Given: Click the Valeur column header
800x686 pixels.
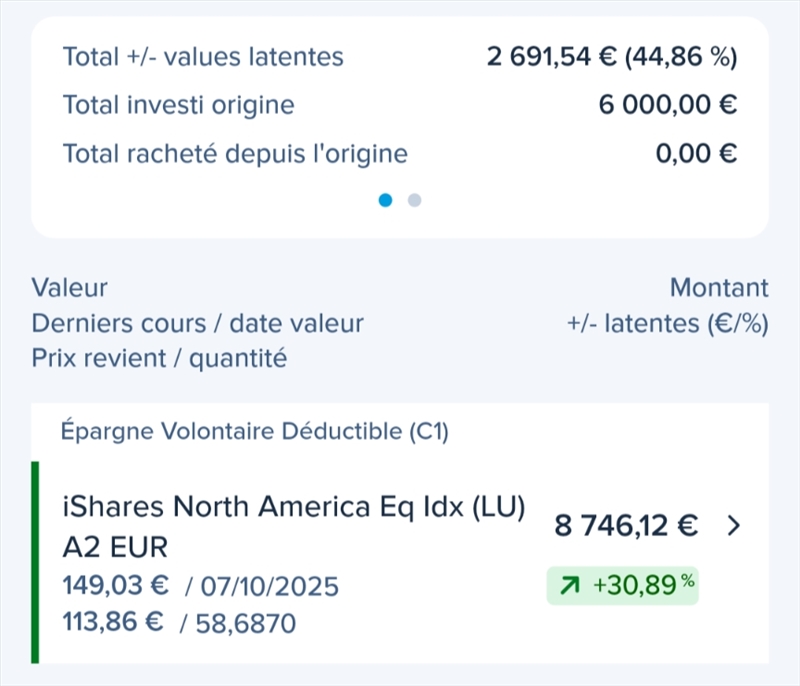Looking at the screenshot, I should point(70,288).
